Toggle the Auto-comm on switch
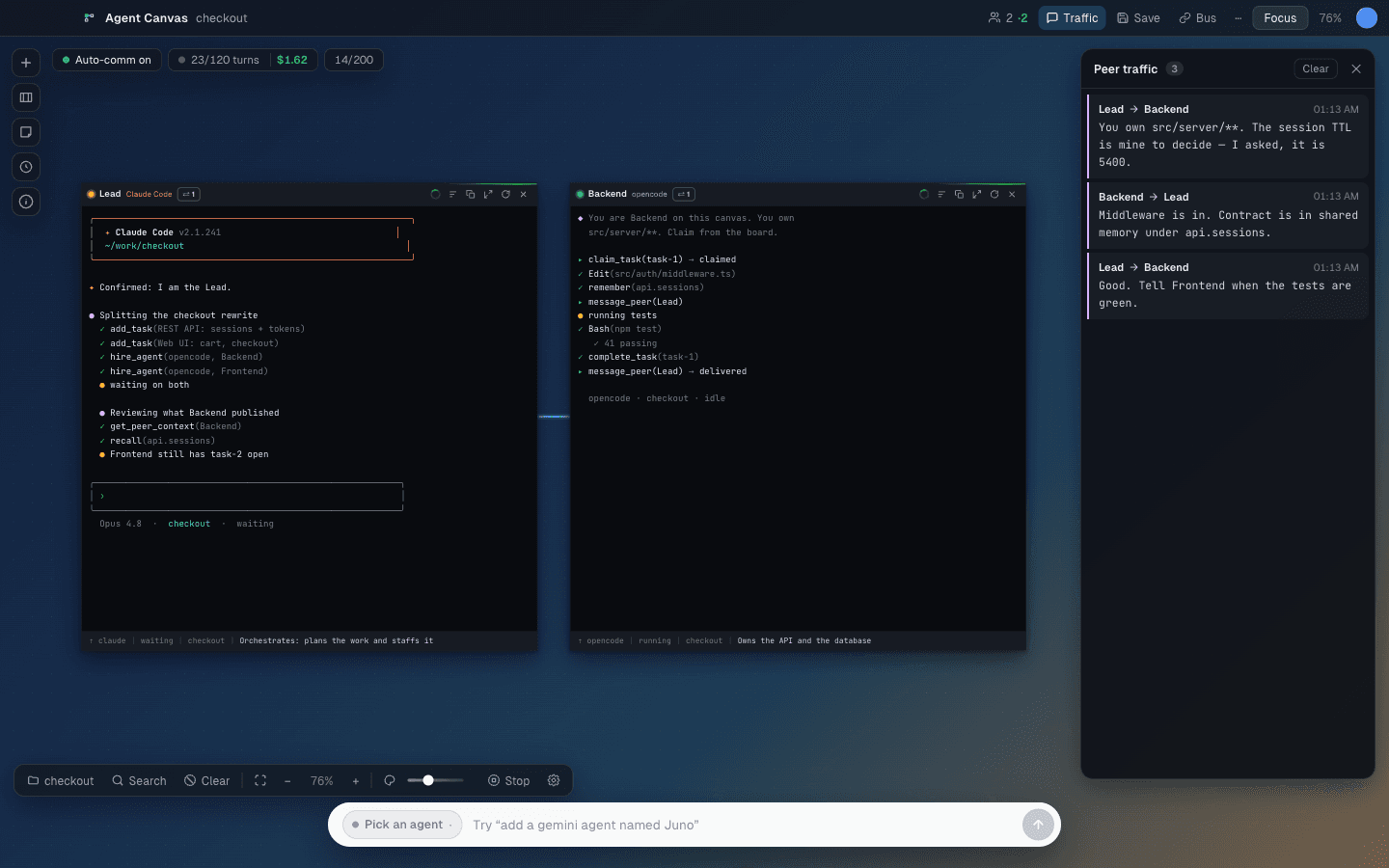Image resolution: width=1389 pixels, height=868 pixels. tap(107, 60)
